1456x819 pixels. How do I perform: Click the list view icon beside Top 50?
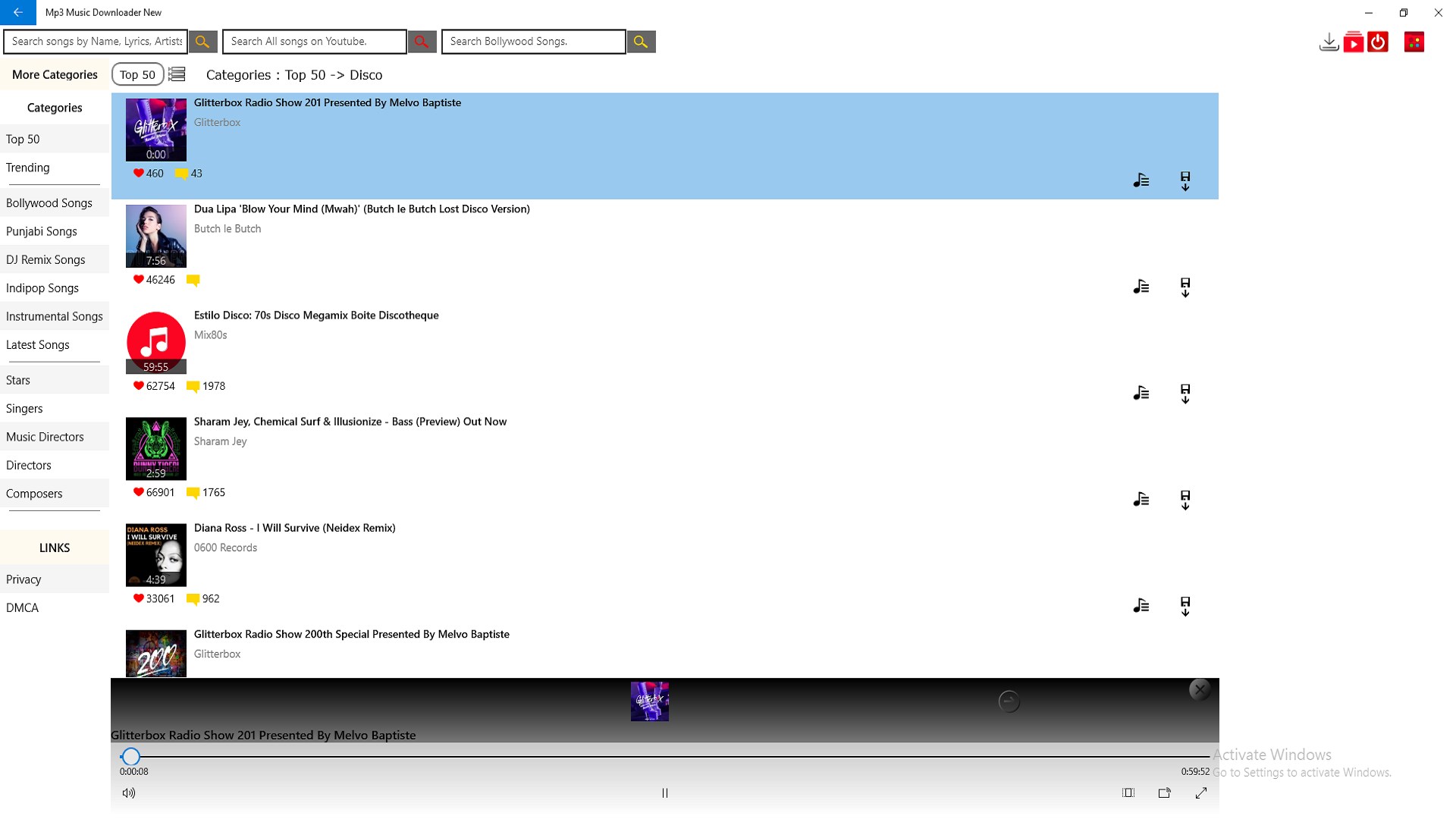[x=177, y=74]
